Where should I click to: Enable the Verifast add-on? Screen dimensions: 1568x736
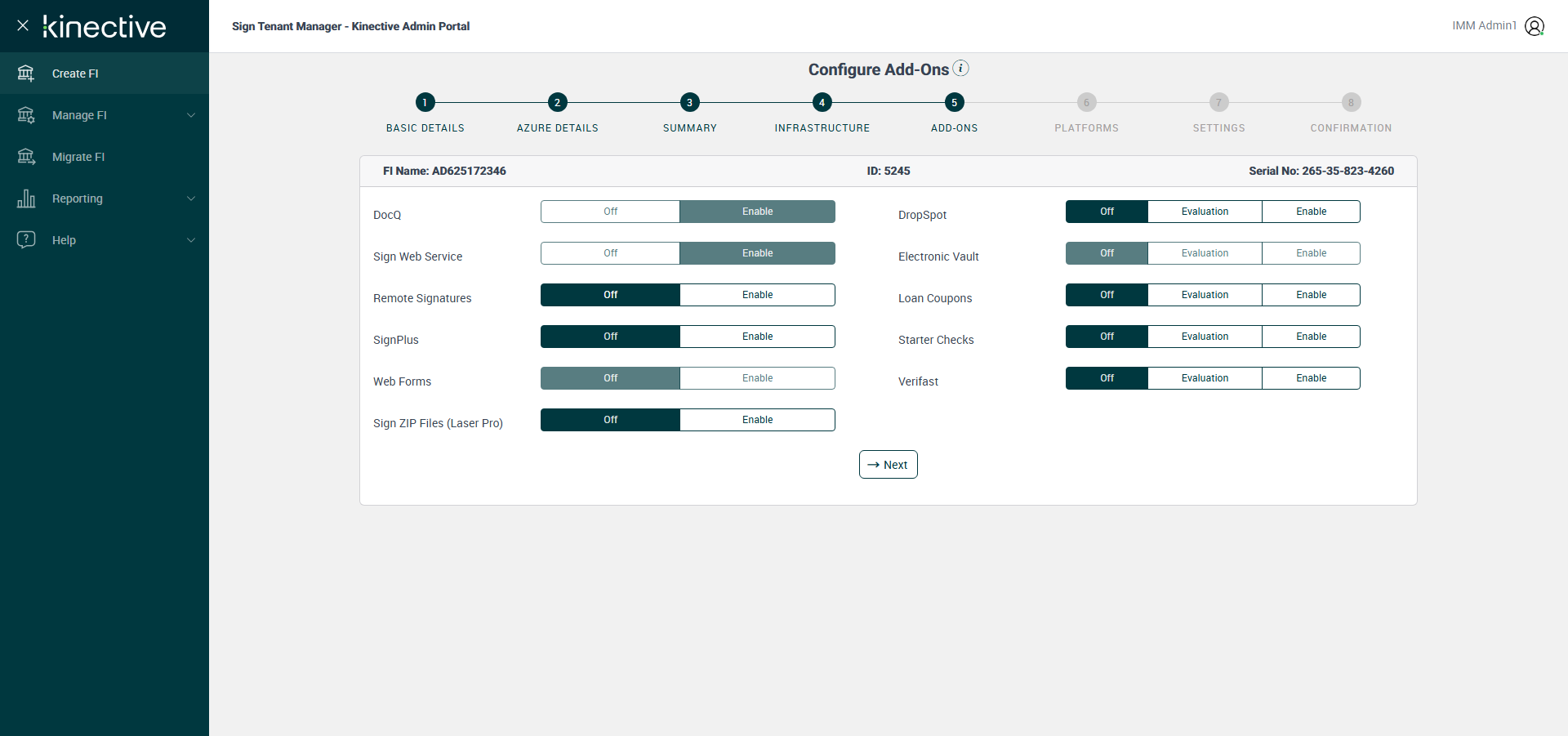click(1311, 378)
